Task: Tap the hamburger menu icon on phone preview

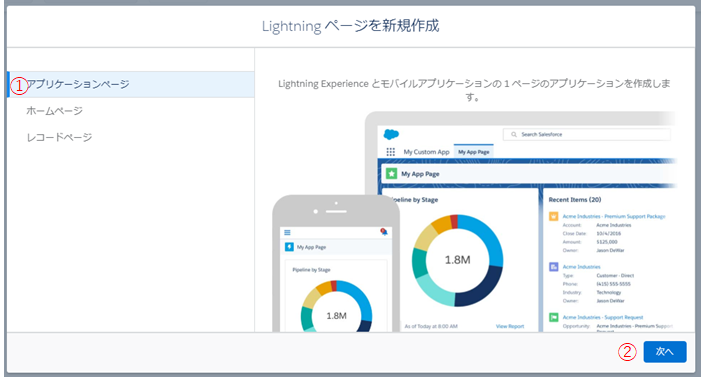Action: (x=287, y=232)
